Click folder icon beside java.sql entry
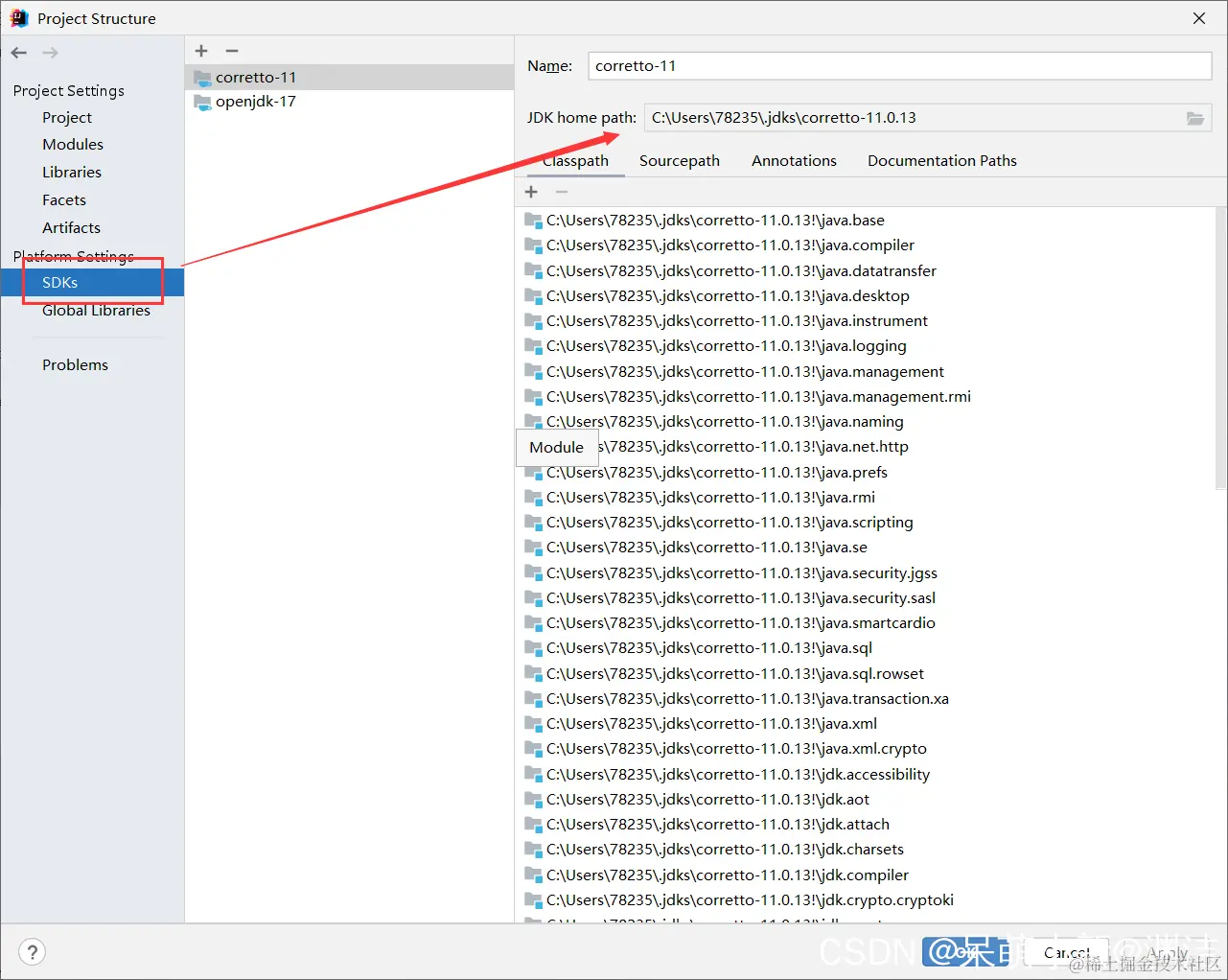The height and width of the screenshot is (980, 1228). click(533, 648)
